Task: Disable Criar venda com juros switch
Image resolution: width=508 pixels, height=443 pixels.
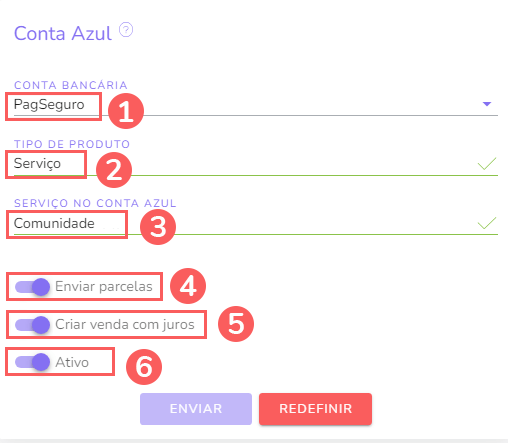Action: (x=33, y=325)
